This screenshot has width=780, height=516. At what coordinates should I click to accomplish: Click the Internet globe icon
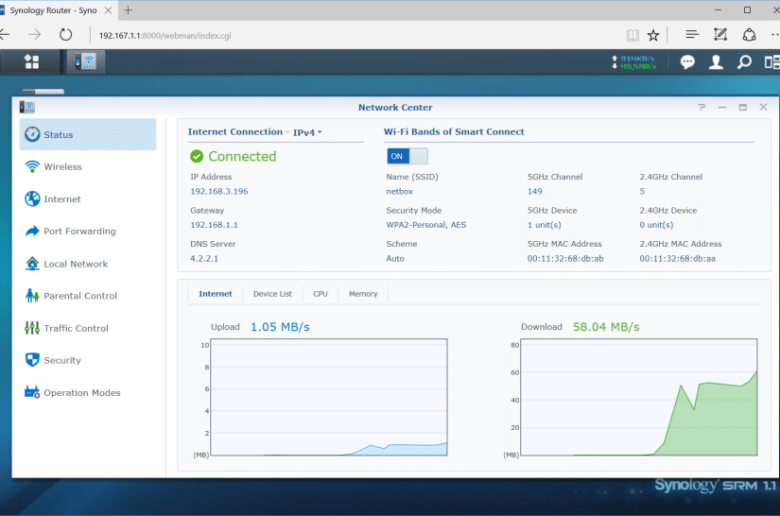pyautogui.click(x=32, y=199)
